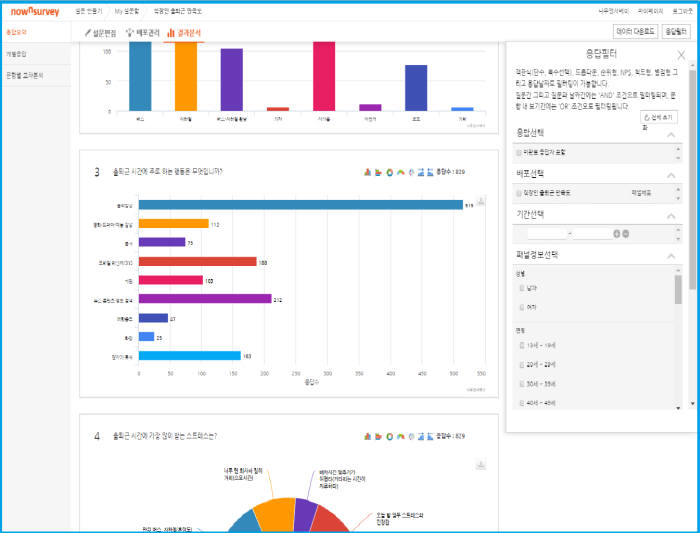Select pie chart icon for question 3
700x533 pixels.
pos(411,172)
